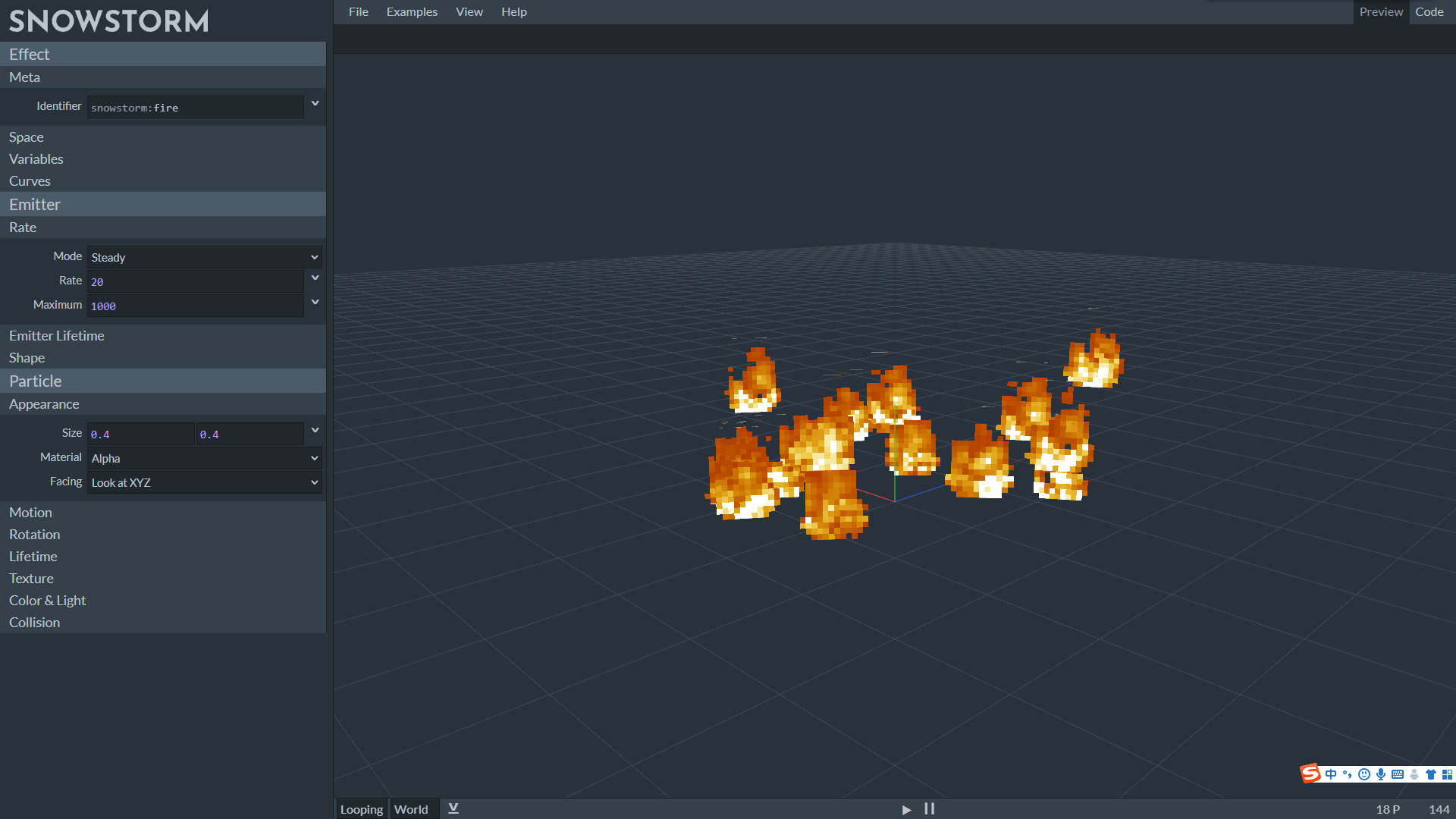
Task: Expand the Lifetime section
Action: 163,557
